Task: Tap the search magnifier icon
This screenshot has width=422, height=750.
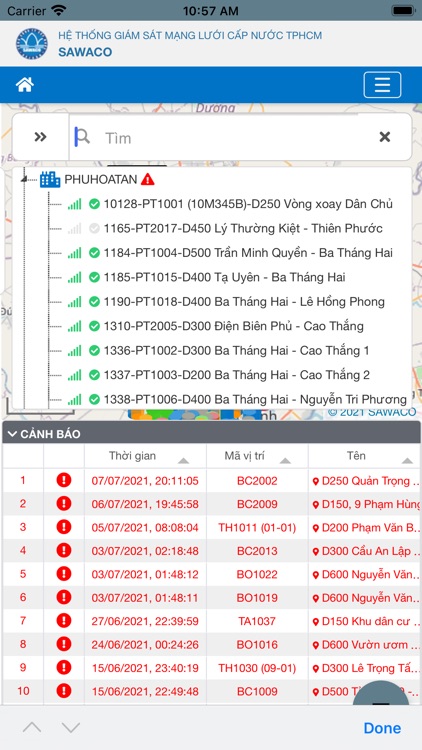Action: (x=82, y=138)
